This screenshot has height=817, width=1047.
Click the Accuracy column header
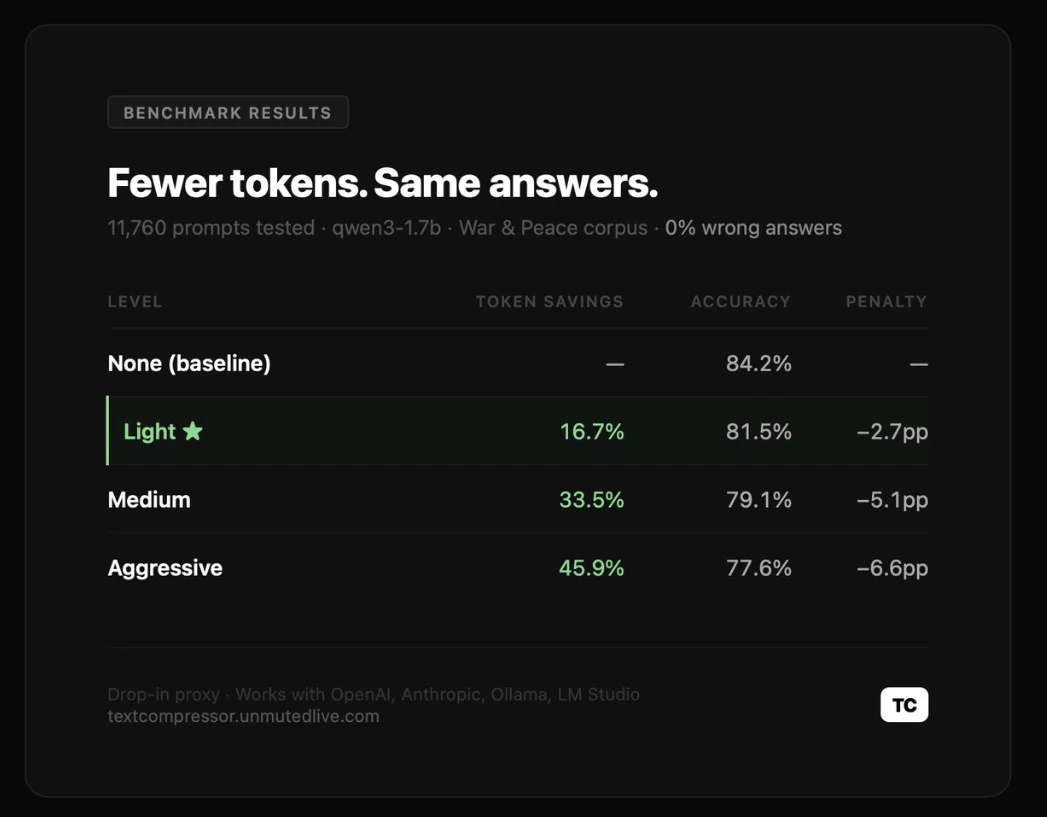[741, 302]
